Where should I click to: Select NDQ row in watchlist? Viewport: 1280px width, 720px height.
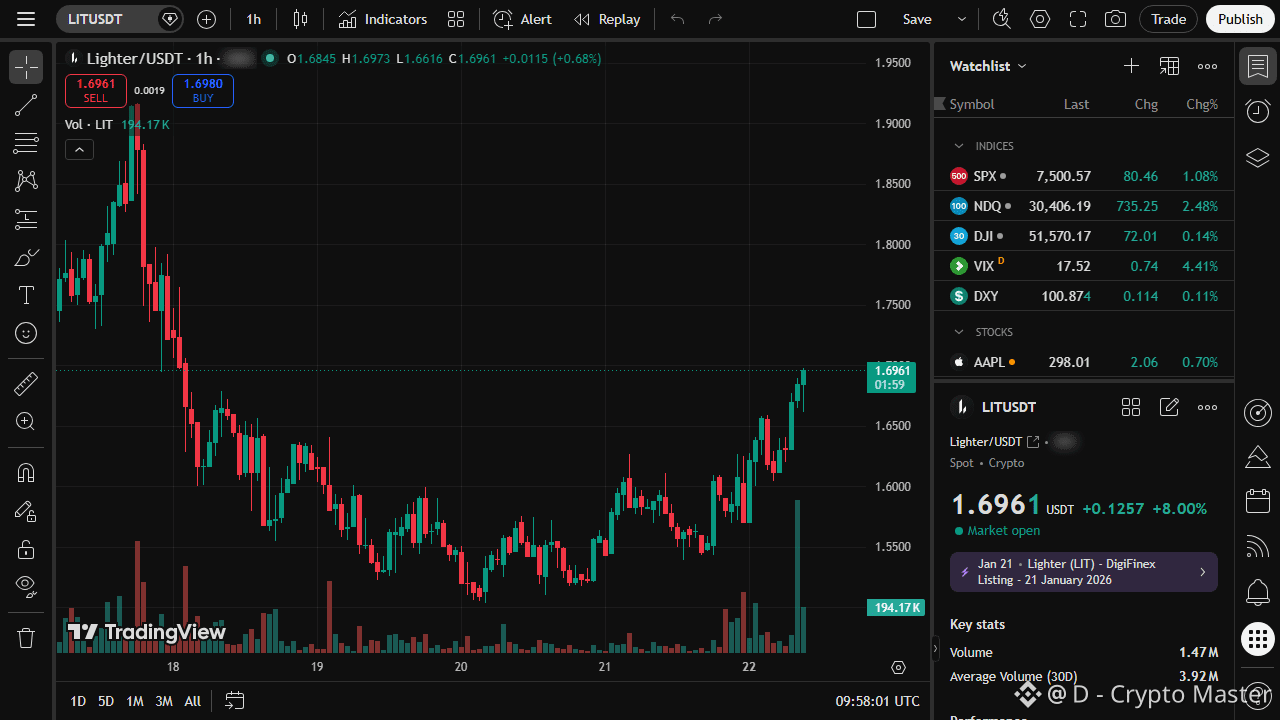click(1084, 206)
